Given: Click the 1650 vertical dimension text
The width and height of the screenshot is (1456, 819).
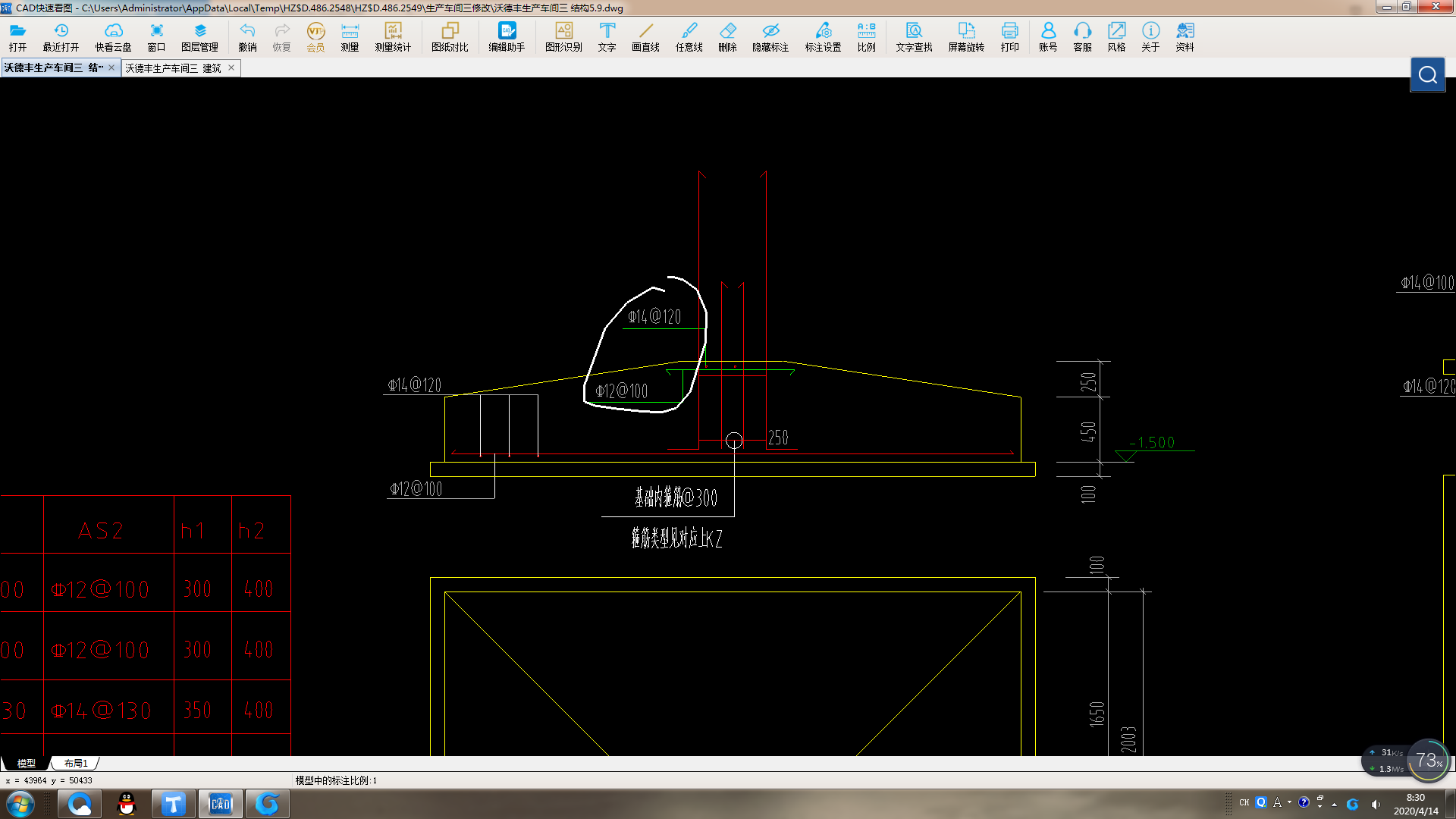Looking at the screenshot, I should pyautogui.click(x=1097, y=714).
